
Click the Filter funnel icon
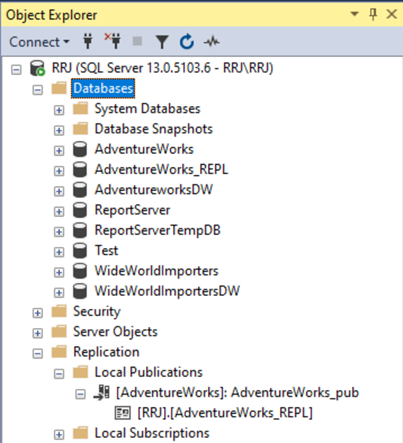click(x=162, y=42)
